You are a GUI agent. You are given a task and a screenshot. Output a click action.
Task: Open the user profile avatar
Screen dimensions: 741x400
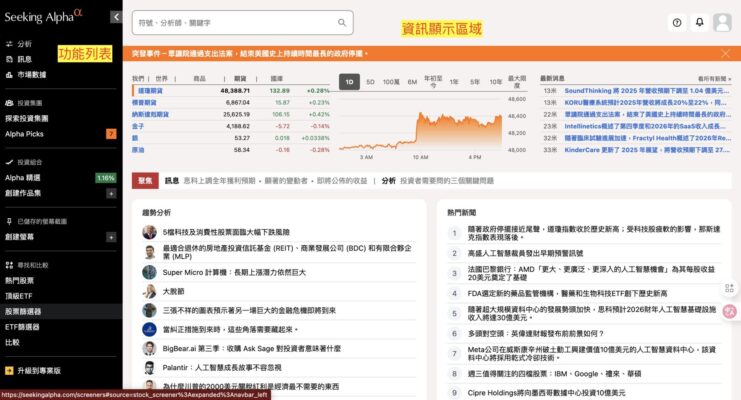[x=722, y=22]
